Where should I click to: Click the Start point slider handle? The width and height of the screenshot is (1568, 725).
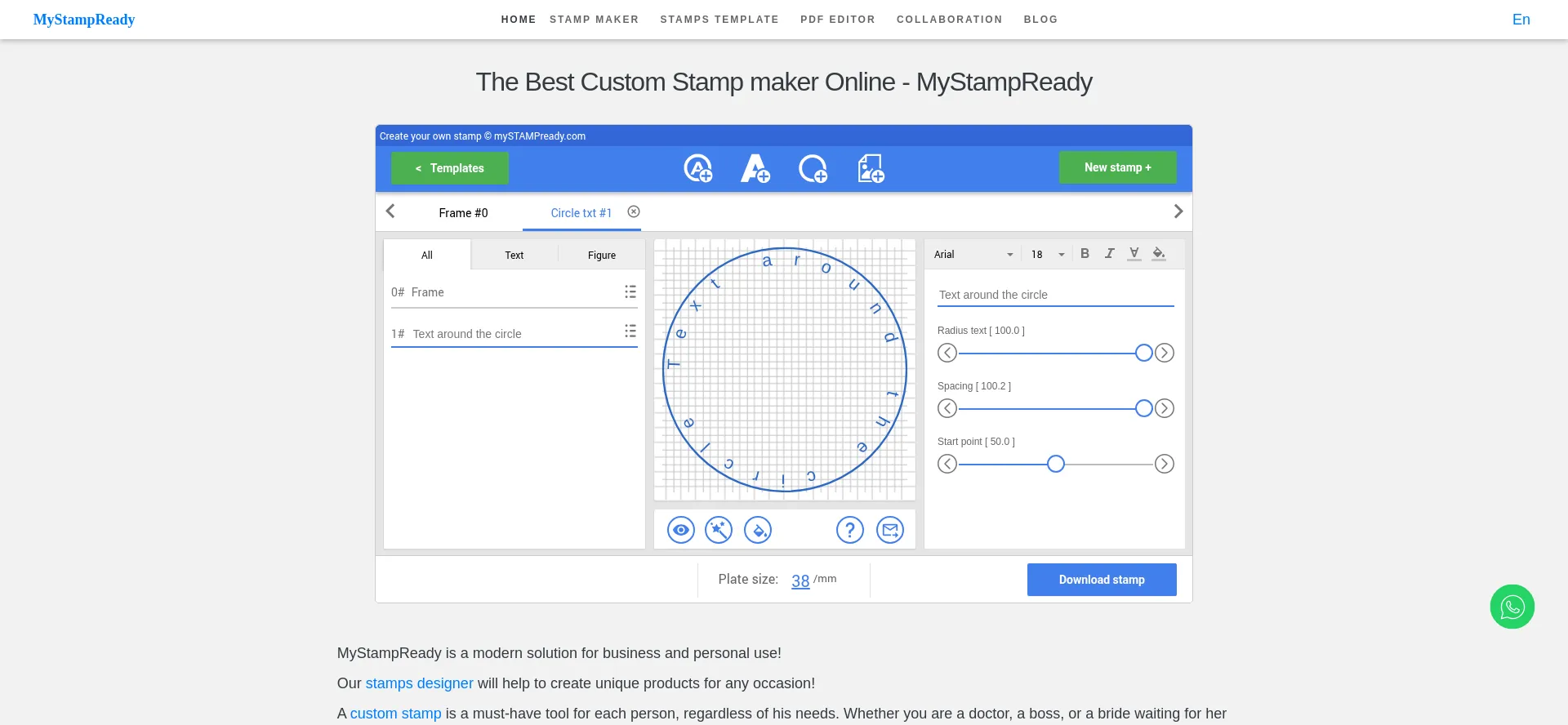point(1056,464)
